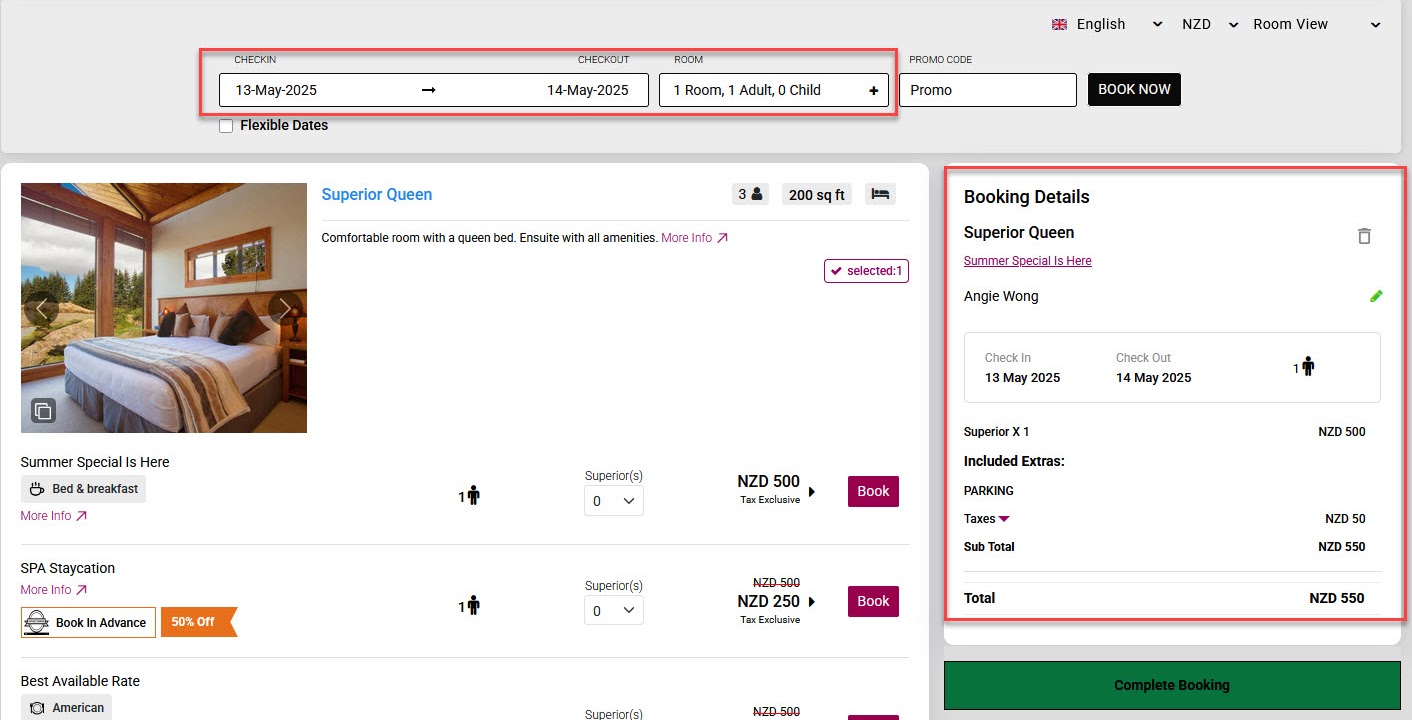Open the Room View dropdown
This screenshot has height=720, width=1412.
tap(1315, 24)
